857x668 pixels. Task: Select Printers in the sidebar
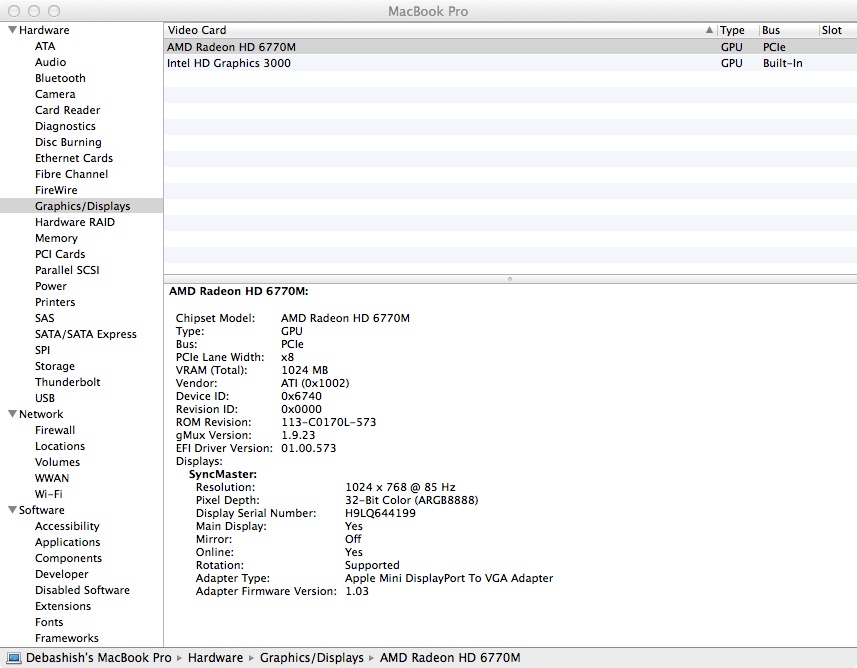click(x=55, y=302)
